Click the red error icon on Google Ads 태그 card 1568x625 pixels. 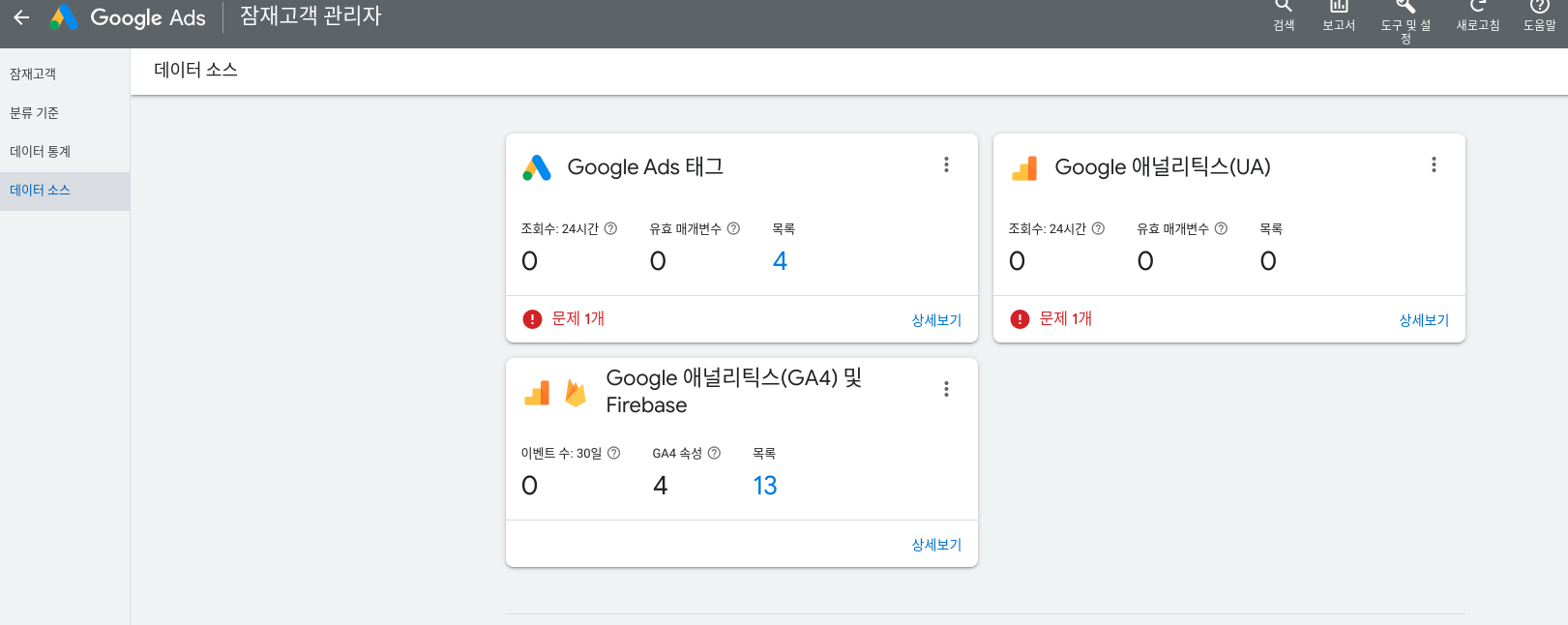tap(532, 319)
